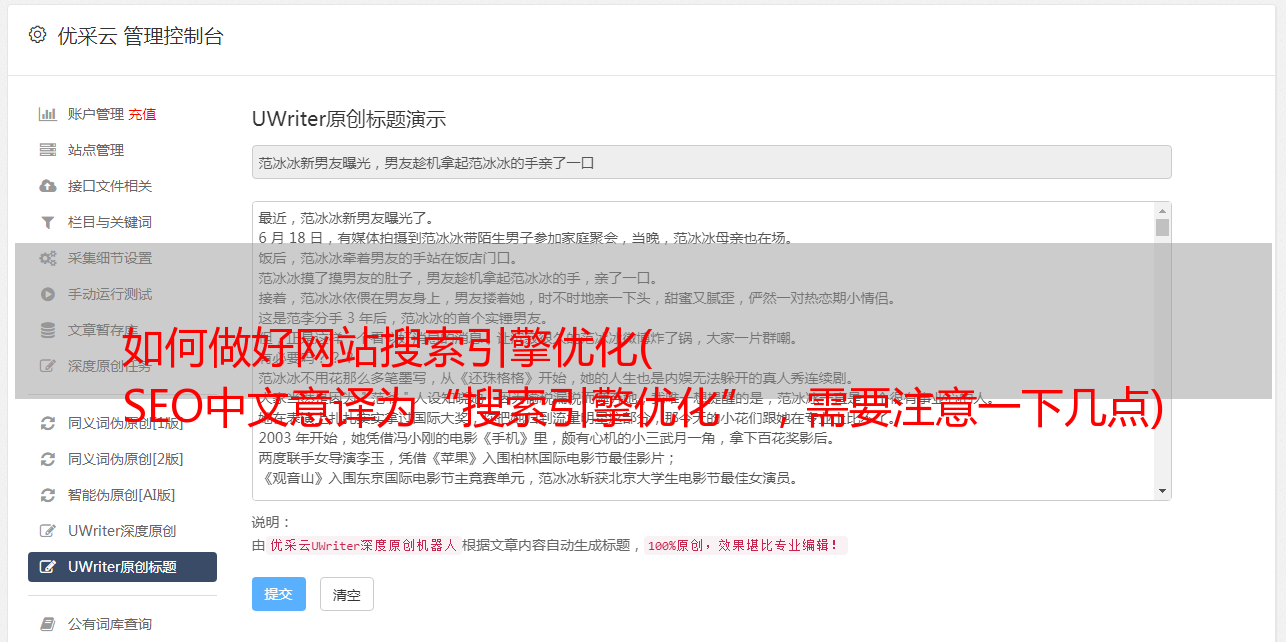Screen dimensions: 1286x642
Task: Click the UWriter原创标题演示 heading
Action: pyautogui.click(x=349, y=119)
